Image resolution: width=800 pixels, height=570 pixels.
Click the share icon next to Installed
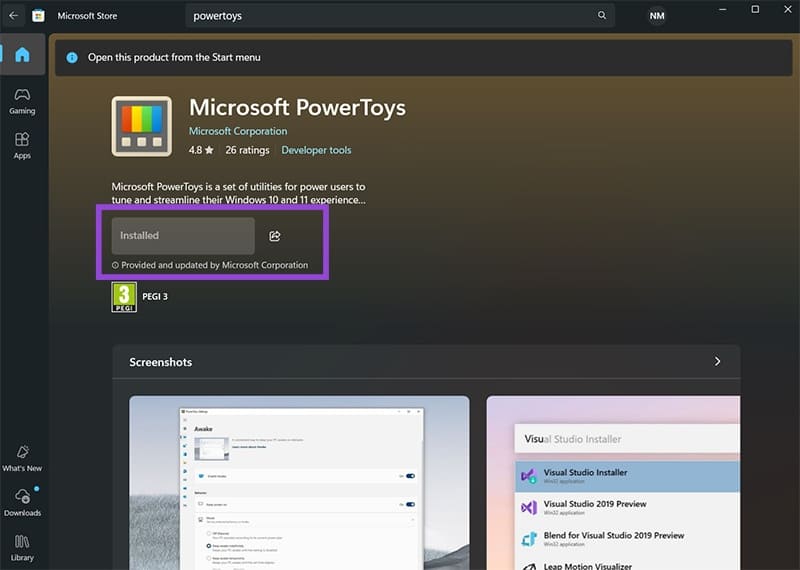(274, 236)
